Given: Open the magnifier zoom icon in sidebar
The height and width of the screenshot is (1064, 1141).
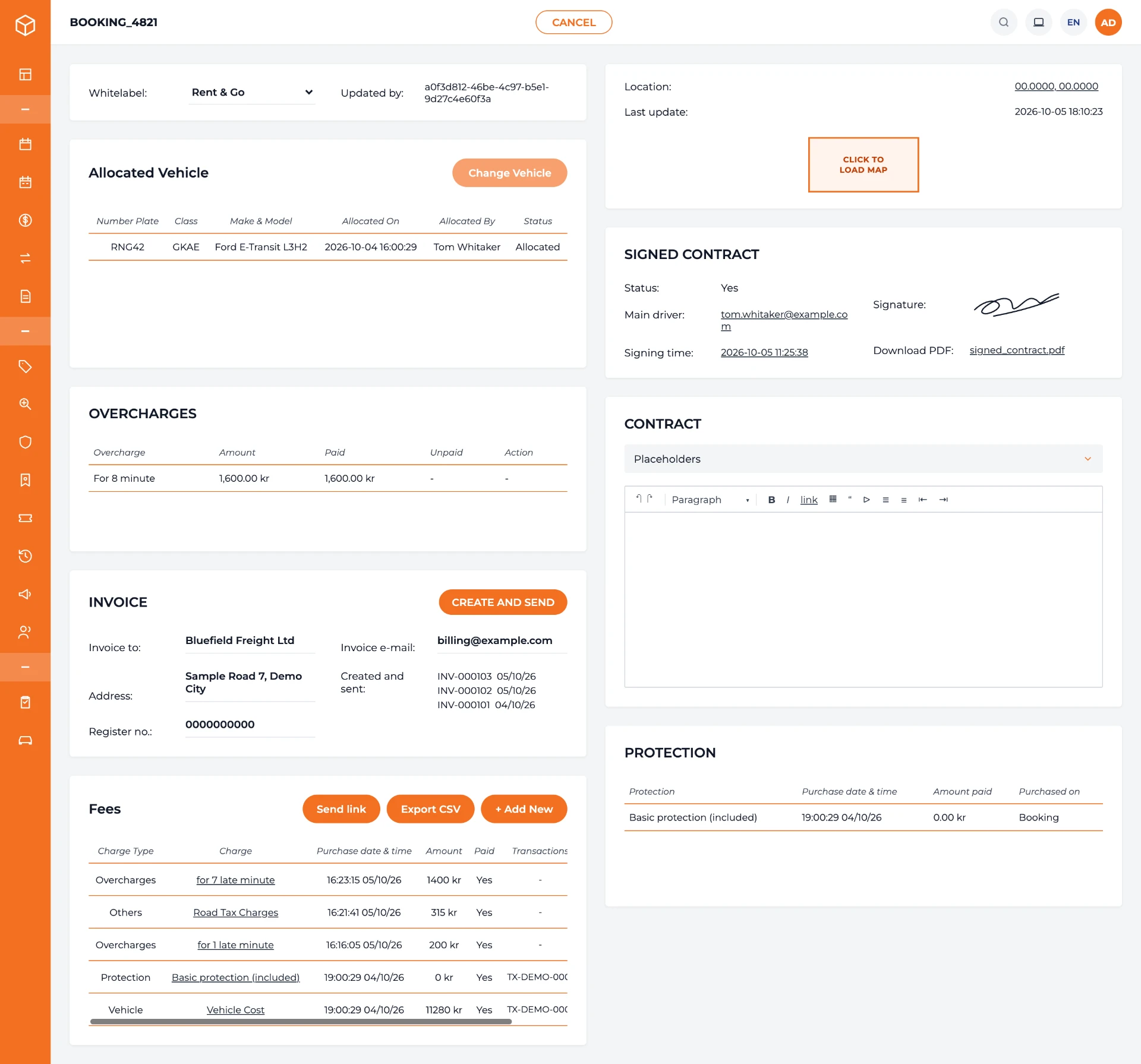Looking at the screenshot, I should 25,404.
